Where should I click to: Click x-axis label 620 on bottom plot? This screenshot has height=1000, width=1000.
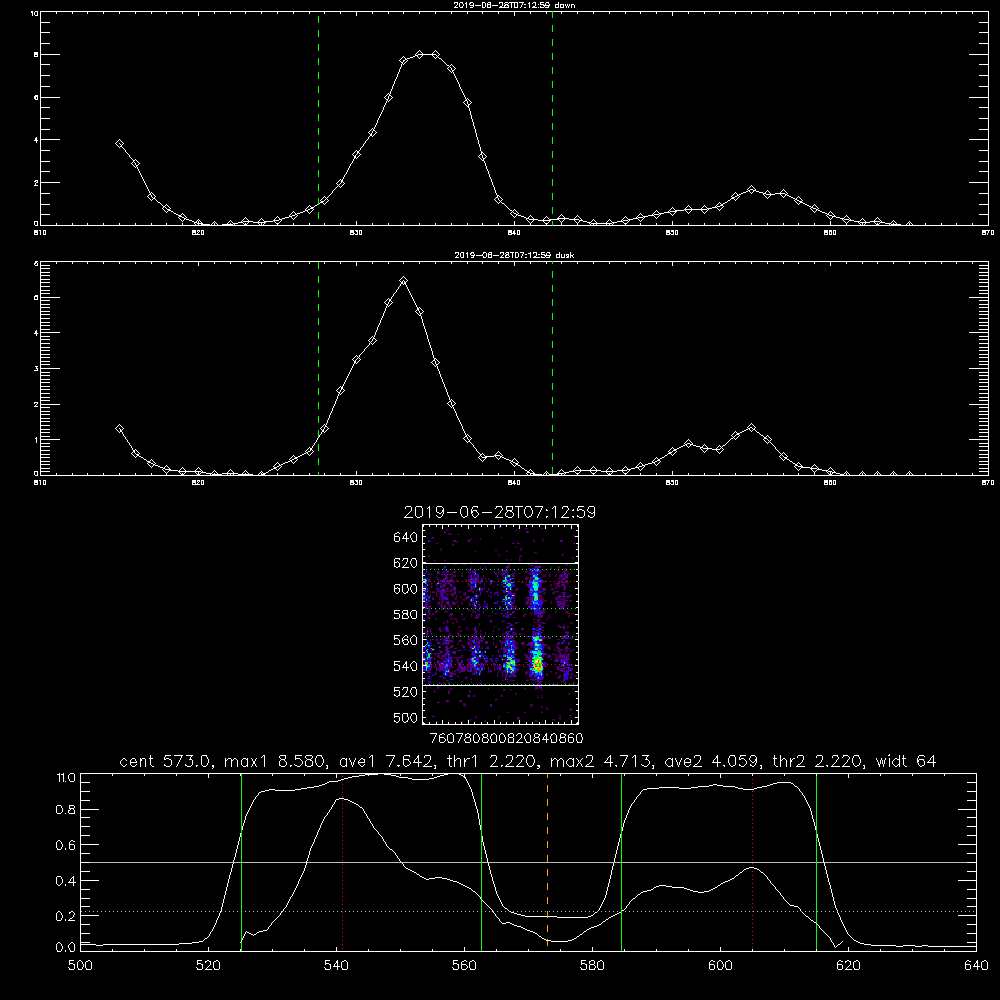[x=848, y=966]
